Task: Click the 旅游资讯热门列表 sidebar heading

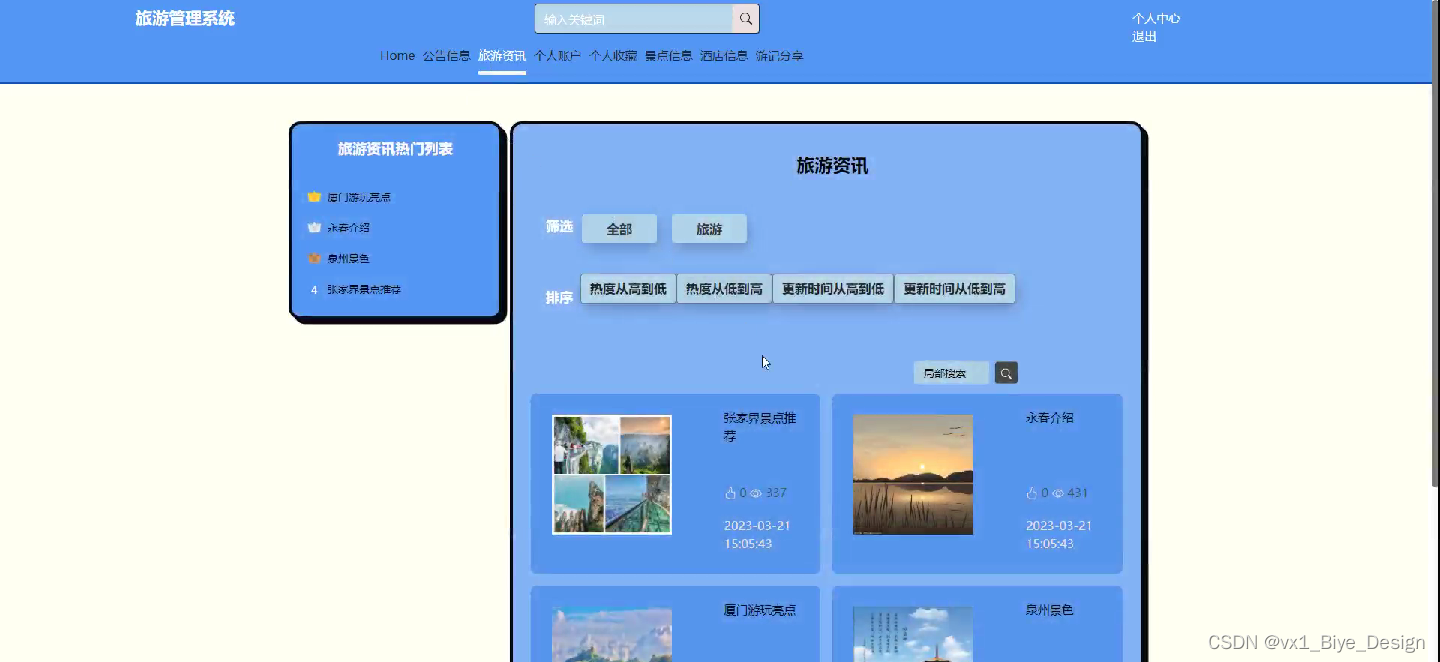Action: (x=395, y=149)
